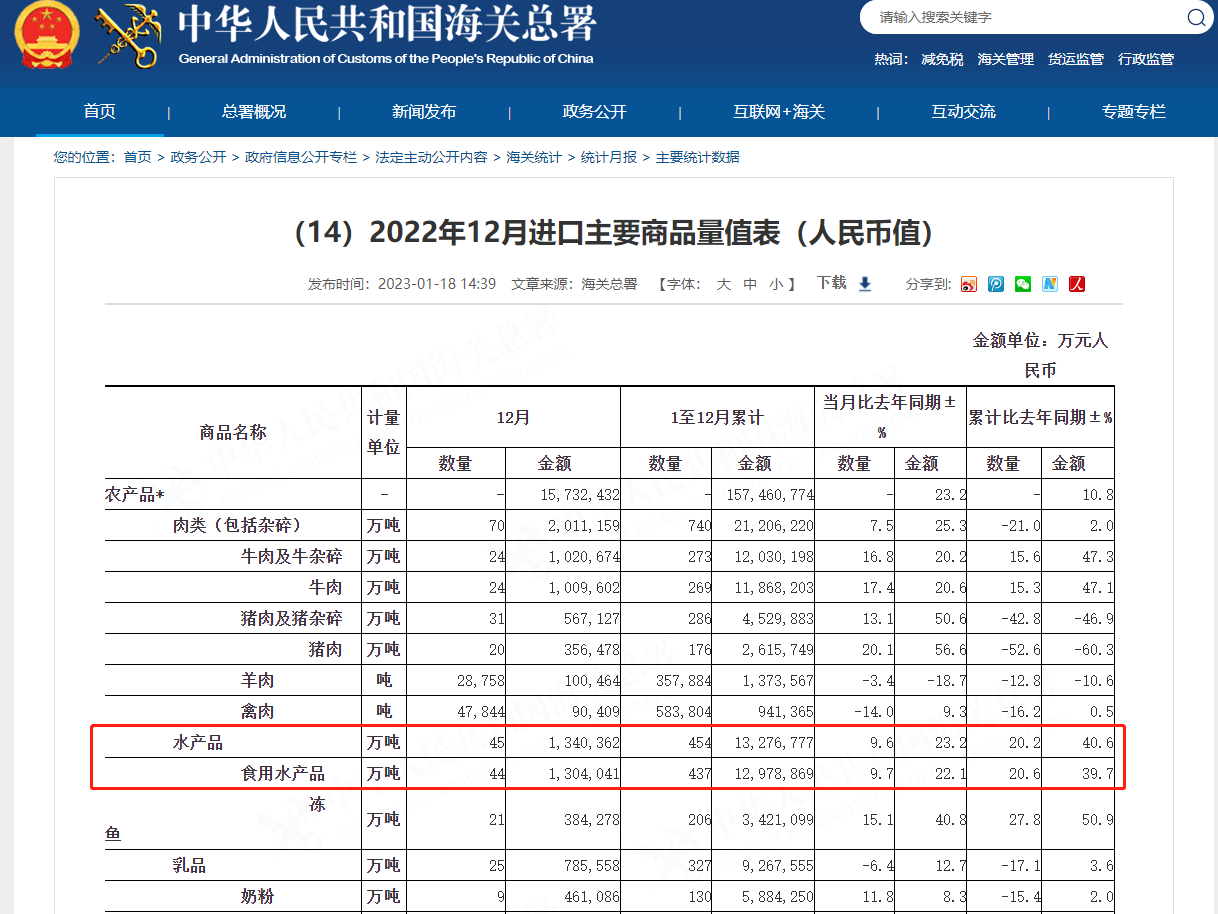Click the 金额单位：万元人民币 note
1218x914 pixels.
(x=1040, y=355)
